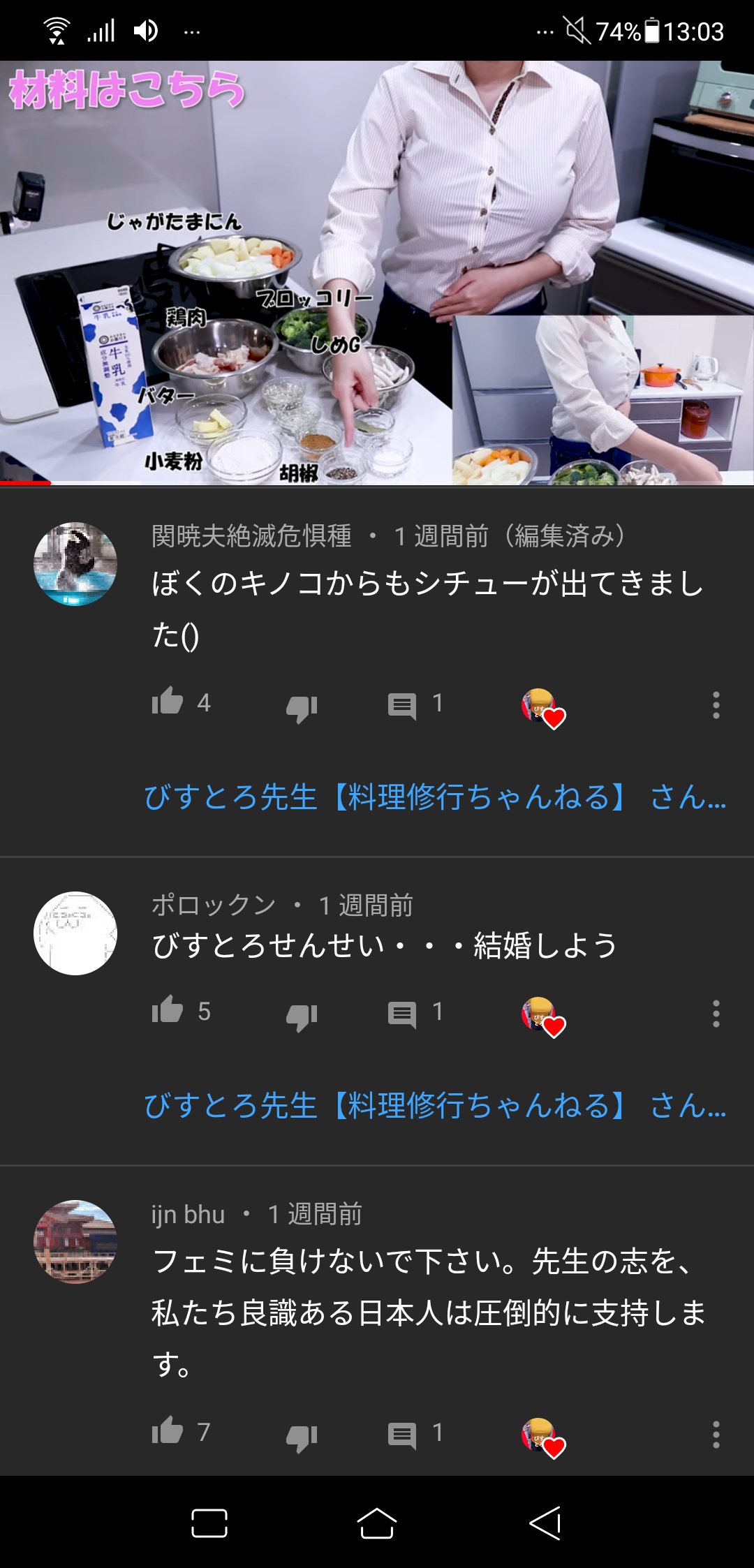Dislike the comment about キノコ and シチュー
754x1568 pixels.
click(x=302, y=708)
